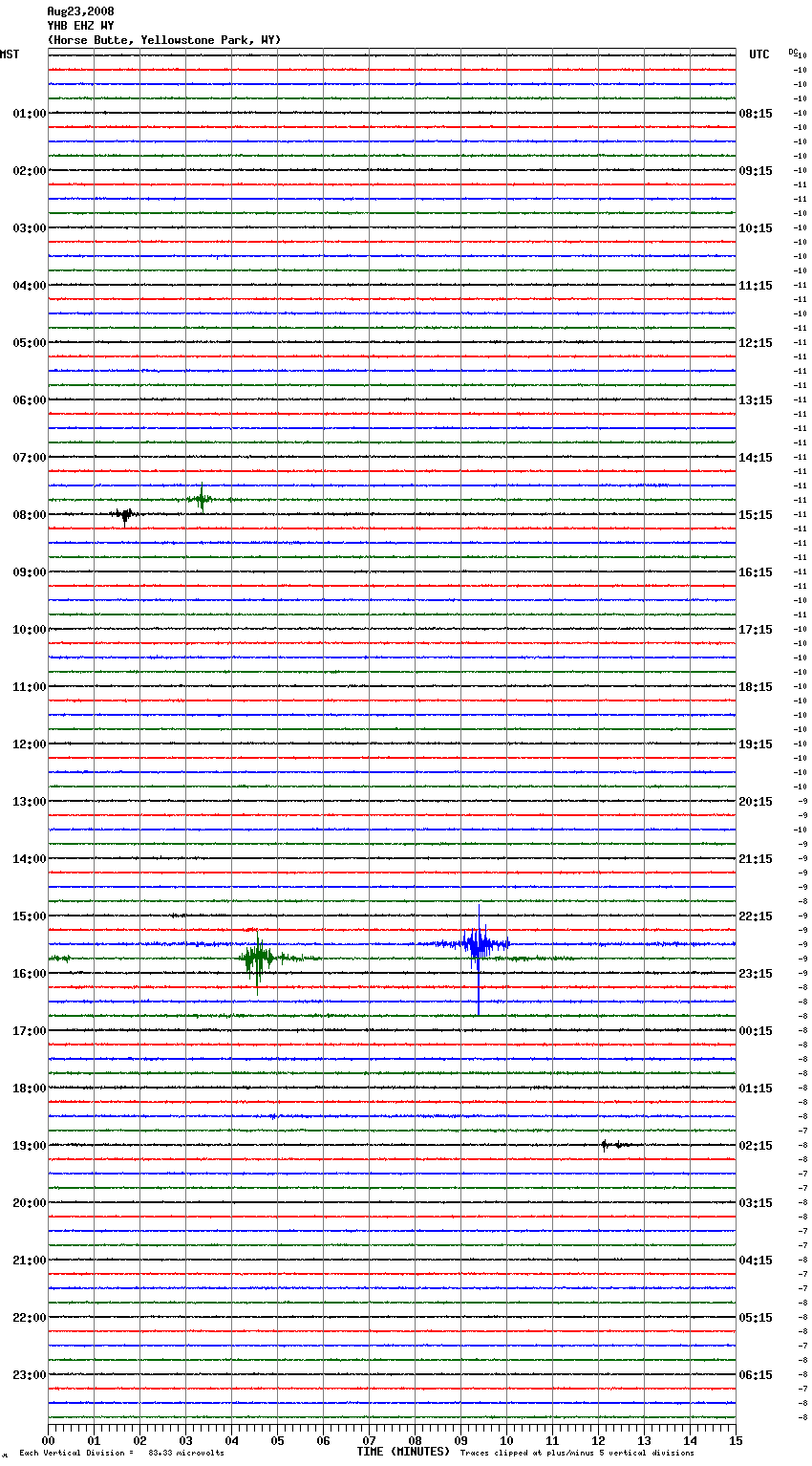The image size is (812, 1466).
Task: Click the 22:15 UTC time label
Action: [x=756, y=916]
